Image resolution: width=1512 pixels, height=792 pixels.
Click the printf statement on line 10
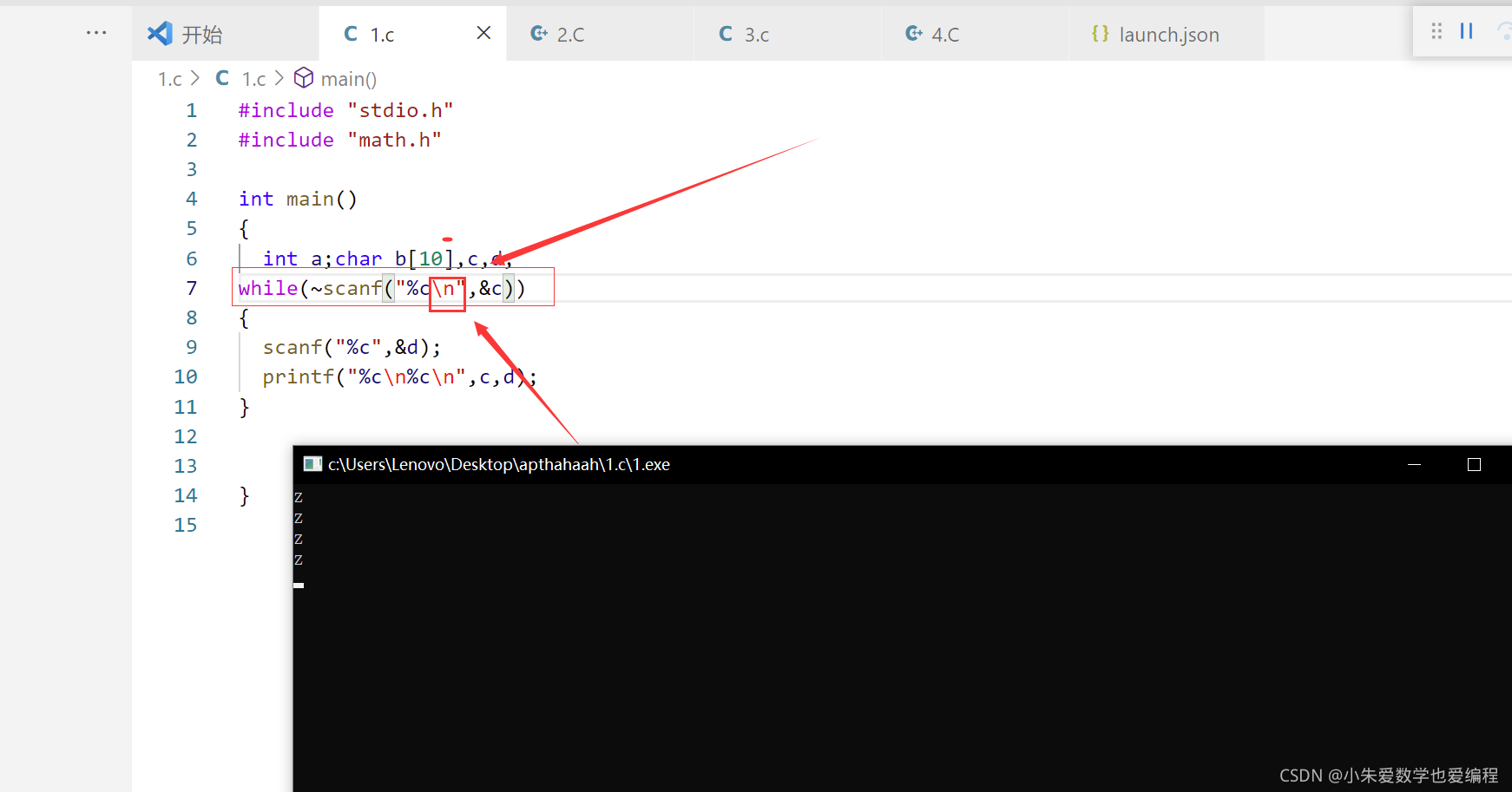pos(399,376)
